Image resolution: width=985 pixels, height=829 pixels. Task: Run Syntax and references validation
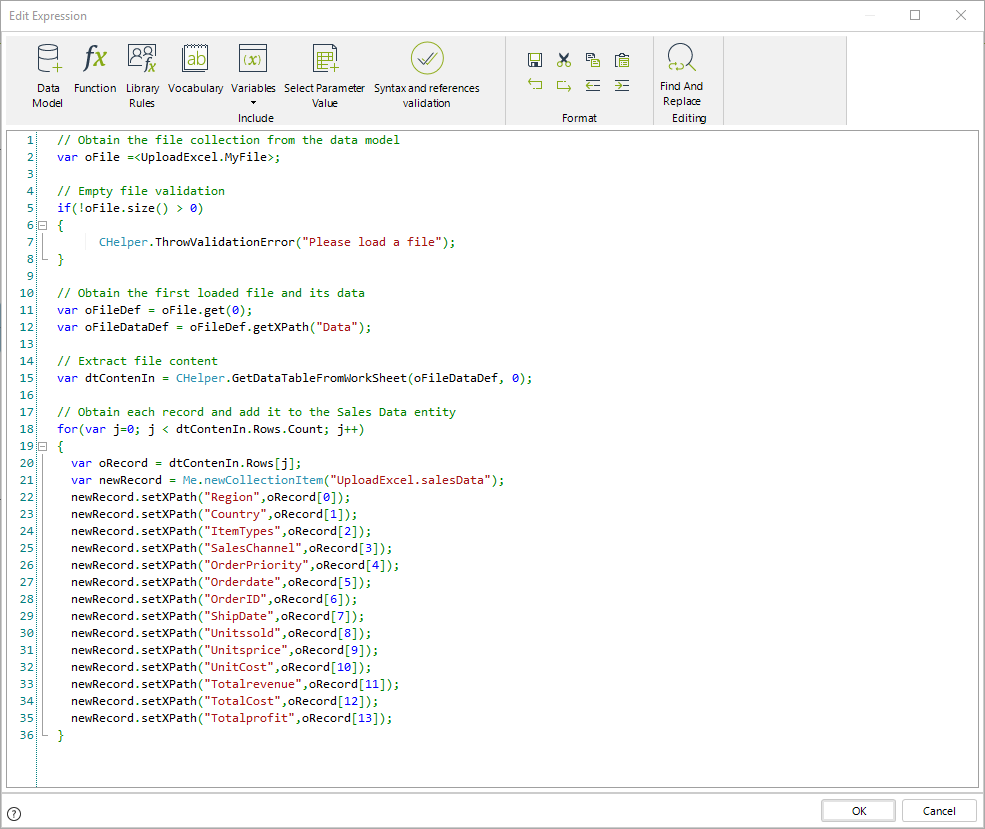pos(427,75)
